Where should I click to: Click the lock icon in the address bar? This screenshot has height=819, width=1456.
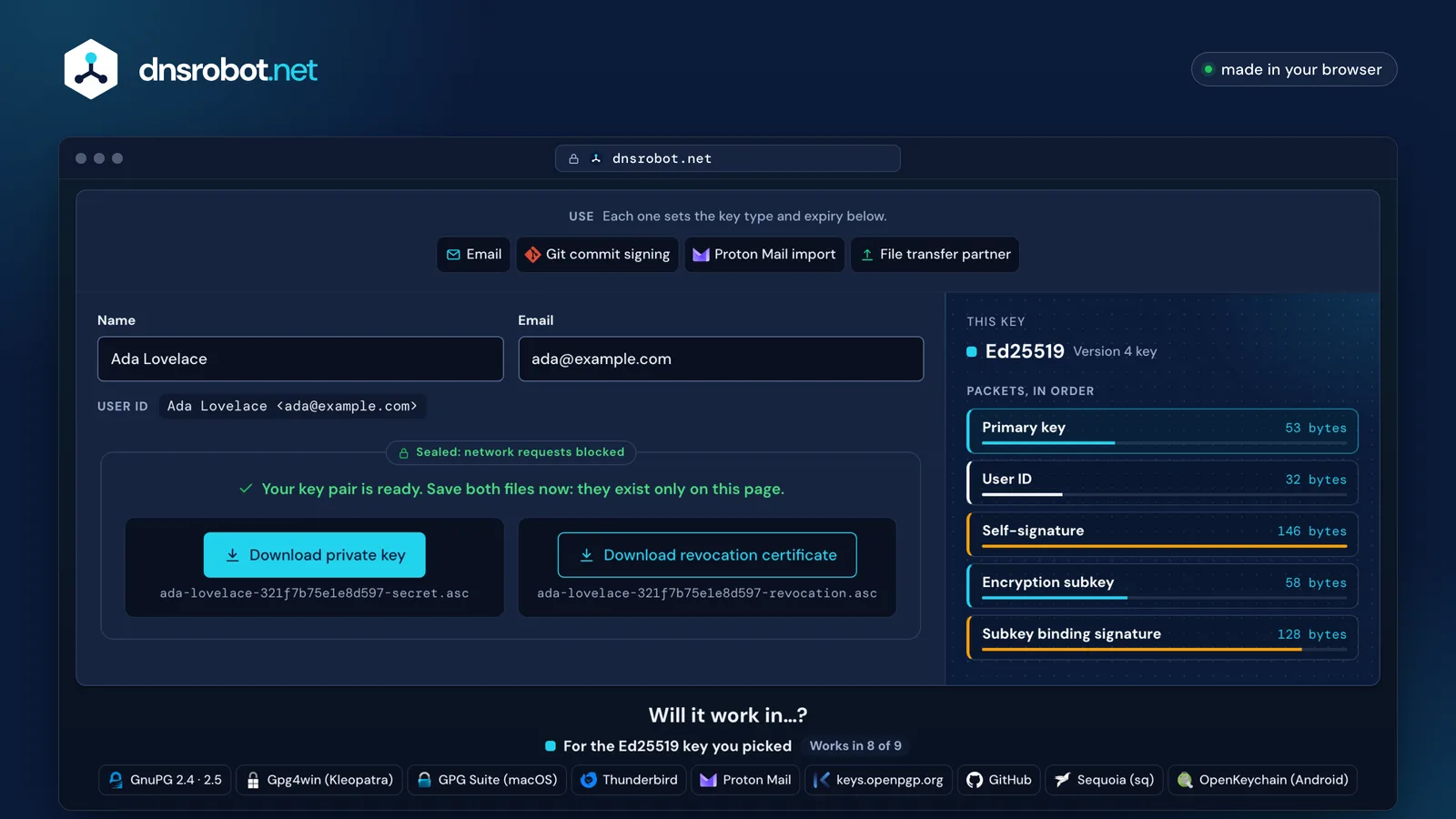point(573,158)
